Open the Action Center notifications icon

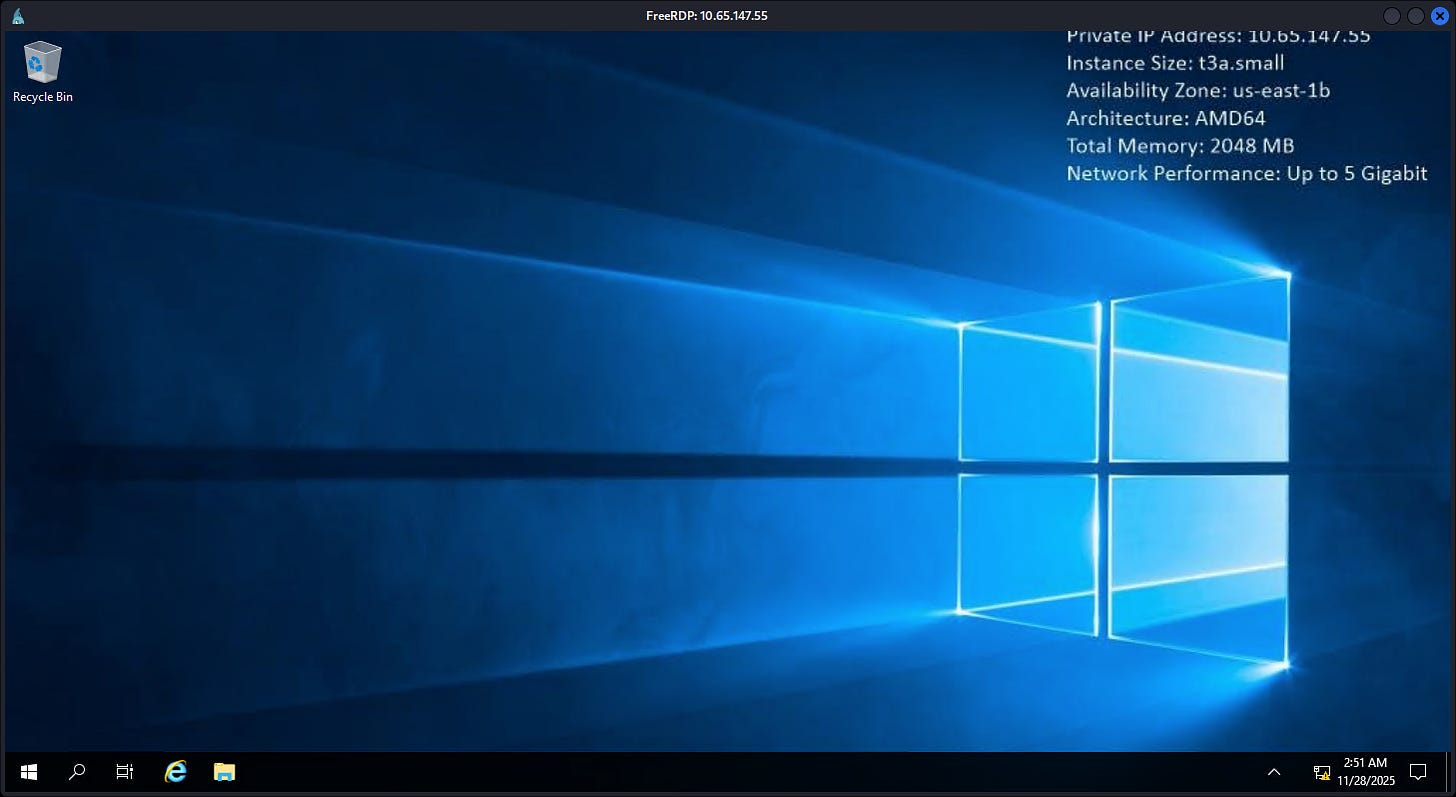click(1417, 771)
